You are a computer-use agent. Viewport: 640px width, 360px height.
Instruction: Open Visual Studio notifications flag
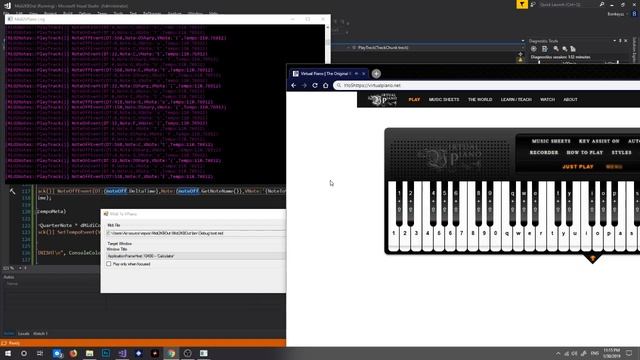522,4
